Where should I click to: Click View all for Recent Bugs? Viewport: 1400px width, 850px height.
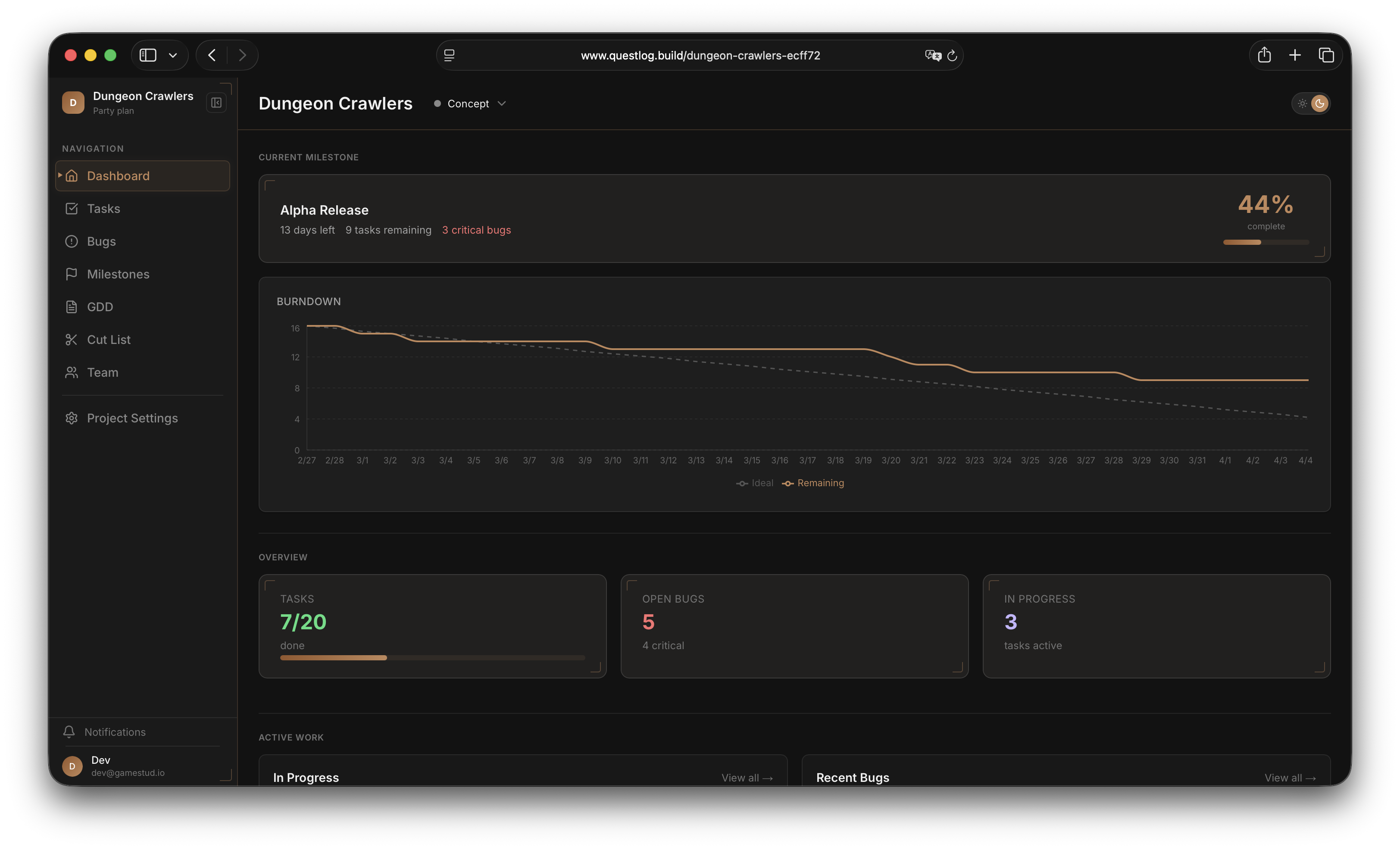[1290, 778]
